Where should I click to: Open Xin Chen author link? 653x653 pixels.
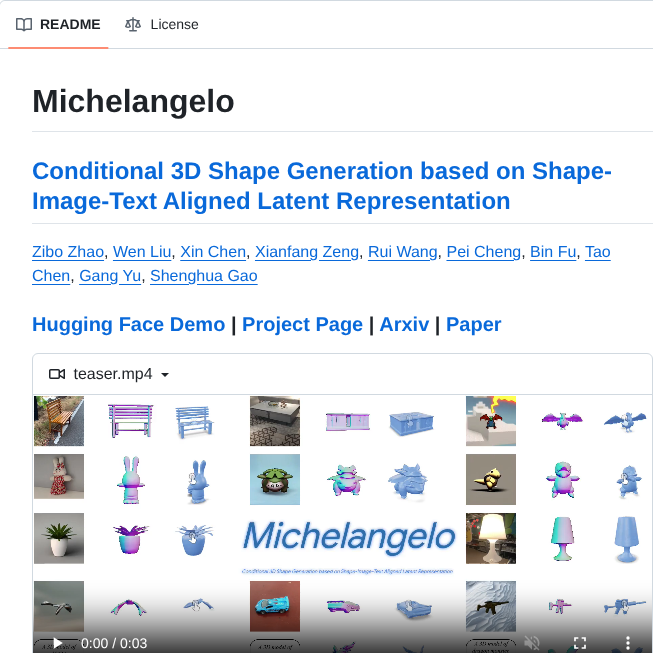click(213, 252)
